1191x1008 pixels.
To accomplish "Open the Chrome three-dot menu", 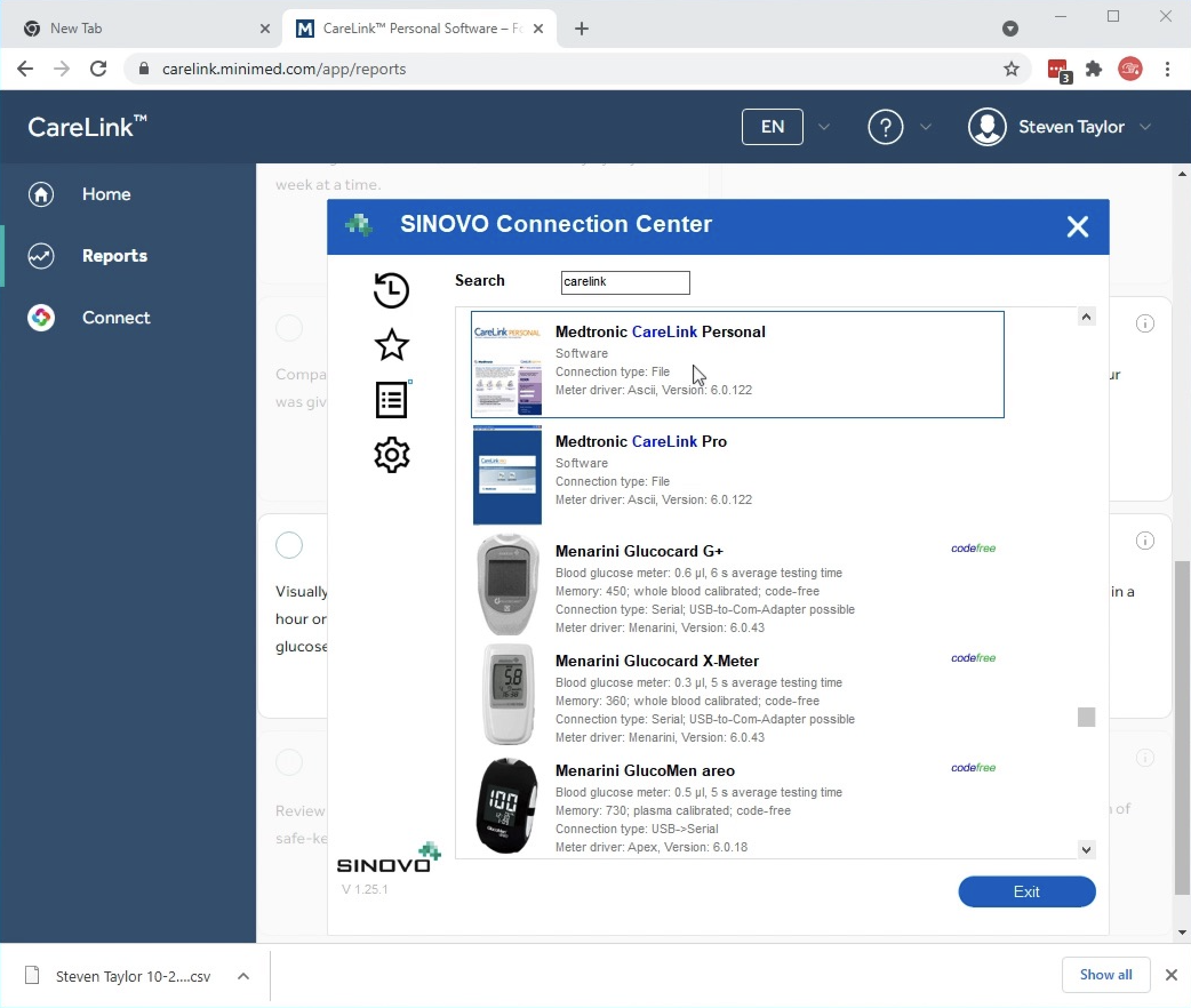I will click(1167, 69).
